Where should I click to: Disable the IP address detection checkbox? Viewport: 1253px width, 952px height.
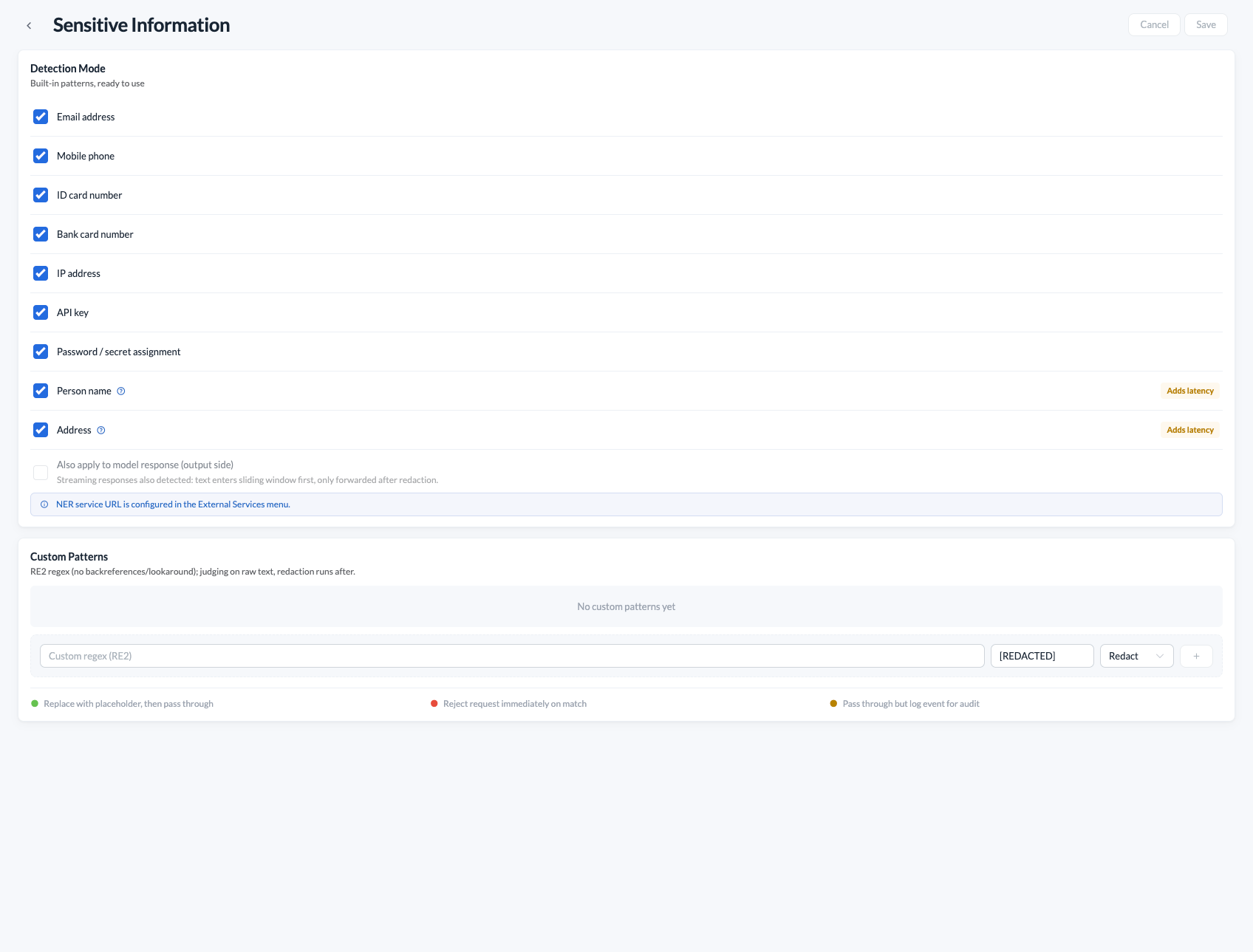click(41, 273)
